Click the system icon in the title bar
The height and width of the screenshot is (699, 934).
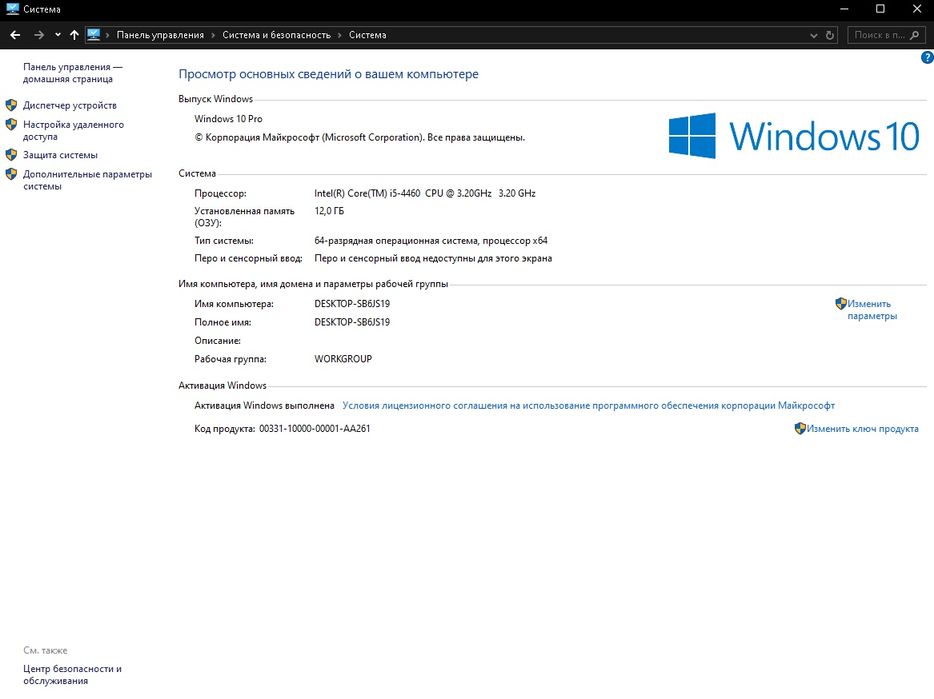tap(13, 9)
